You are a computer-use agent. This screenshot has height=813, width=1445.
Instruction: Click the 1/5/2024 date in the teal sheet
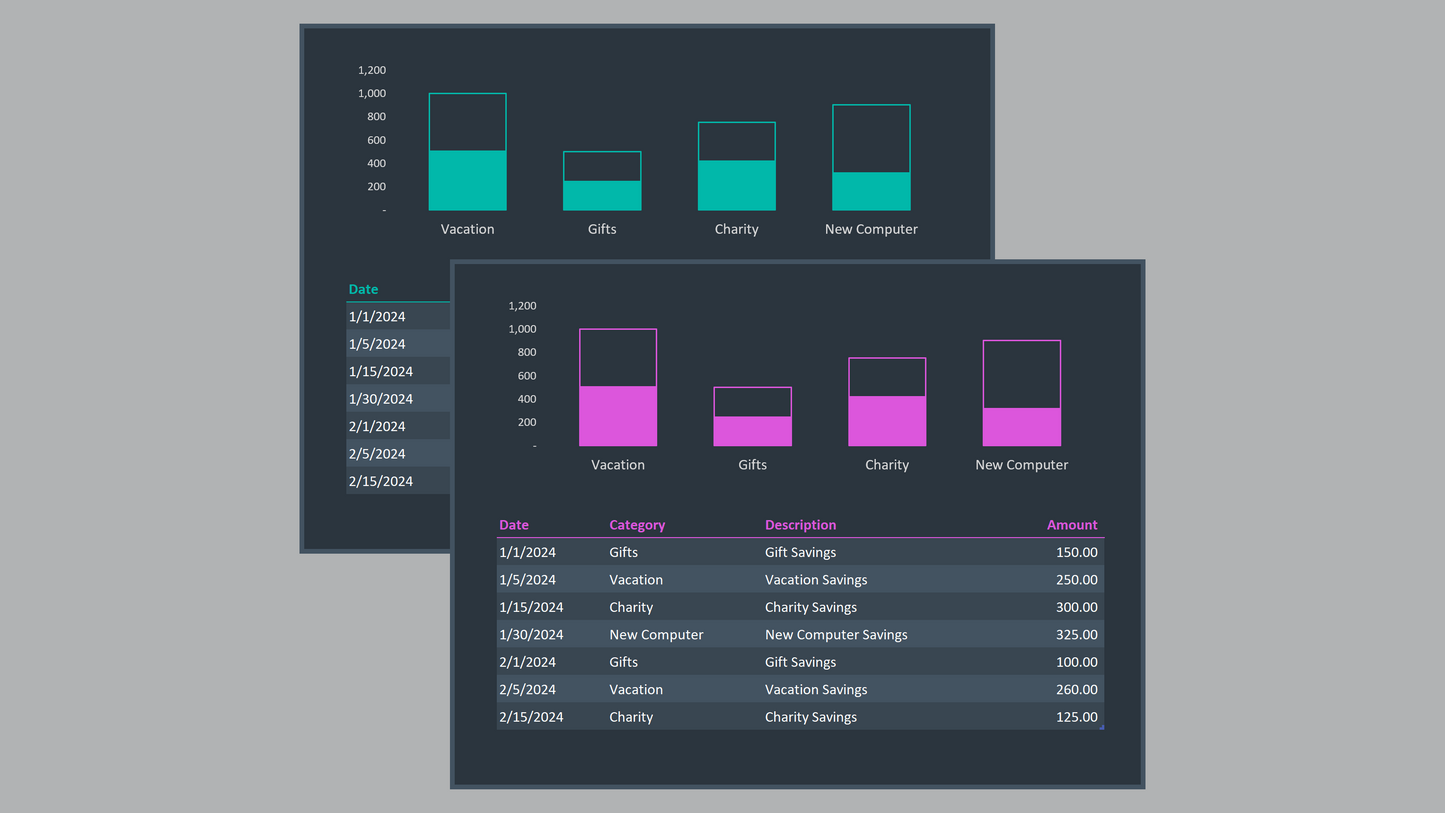(377, 344)
